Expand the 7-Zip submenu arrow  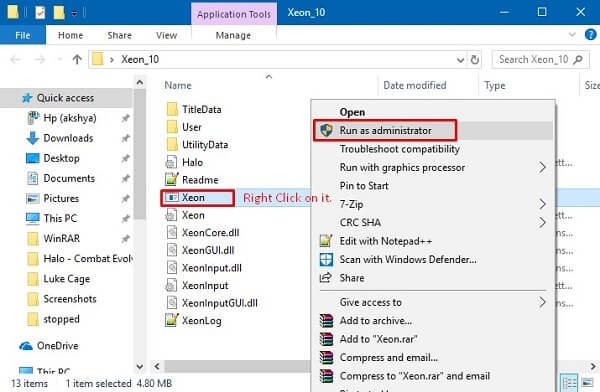[542, 204]
